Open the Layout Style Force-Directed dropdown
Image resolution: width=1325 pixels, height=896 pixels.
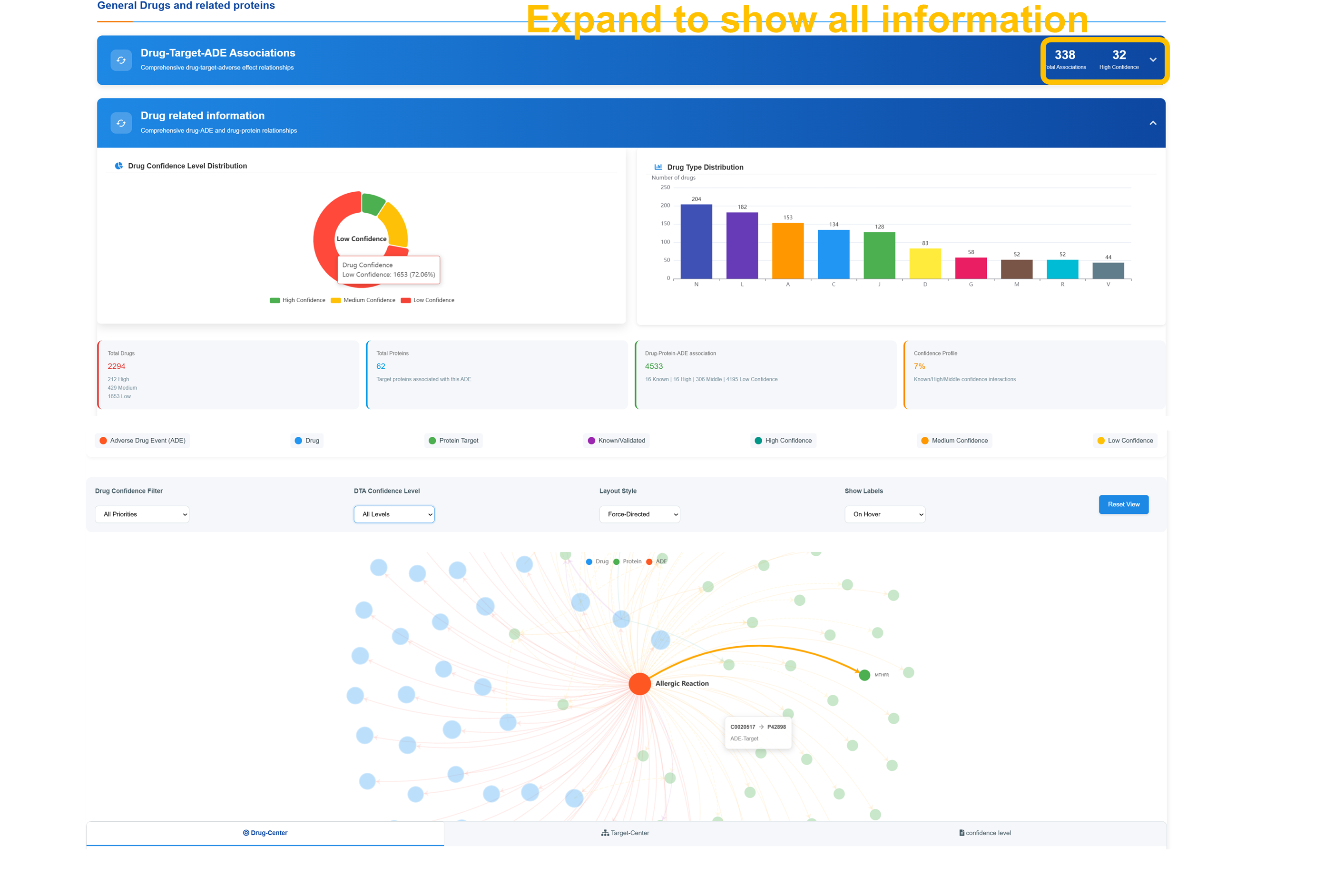click(639, 514)
